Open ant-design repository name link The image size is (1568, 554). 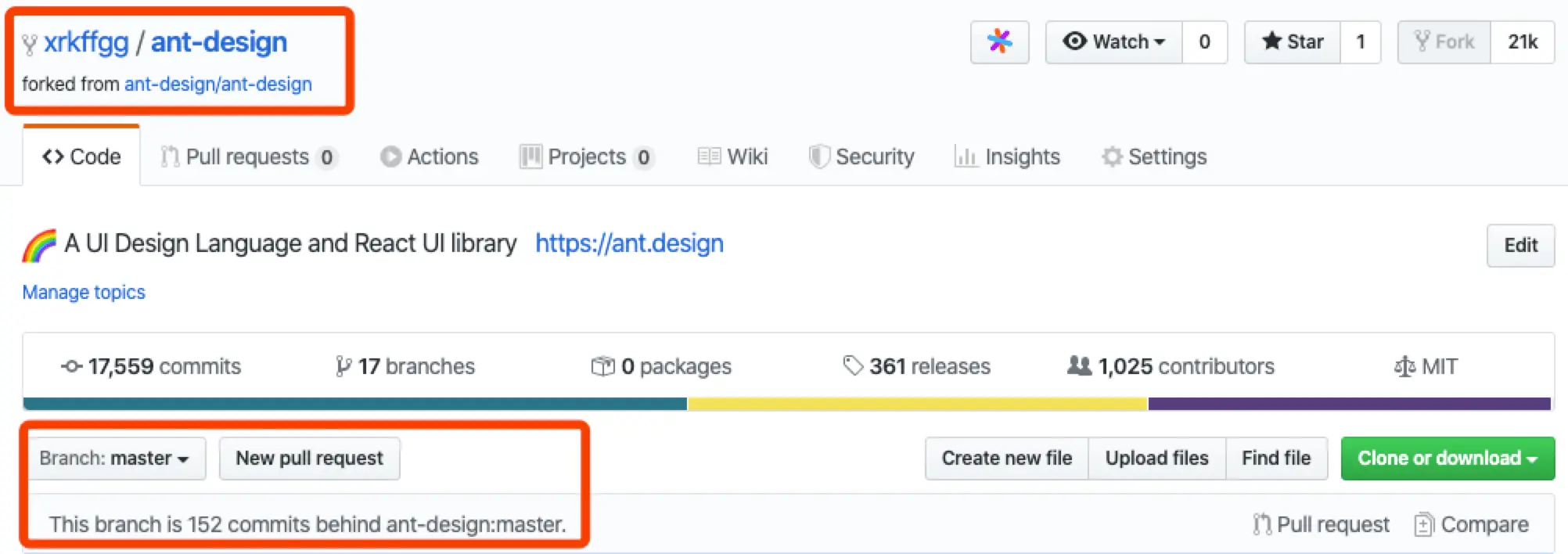tap(219, 42)
